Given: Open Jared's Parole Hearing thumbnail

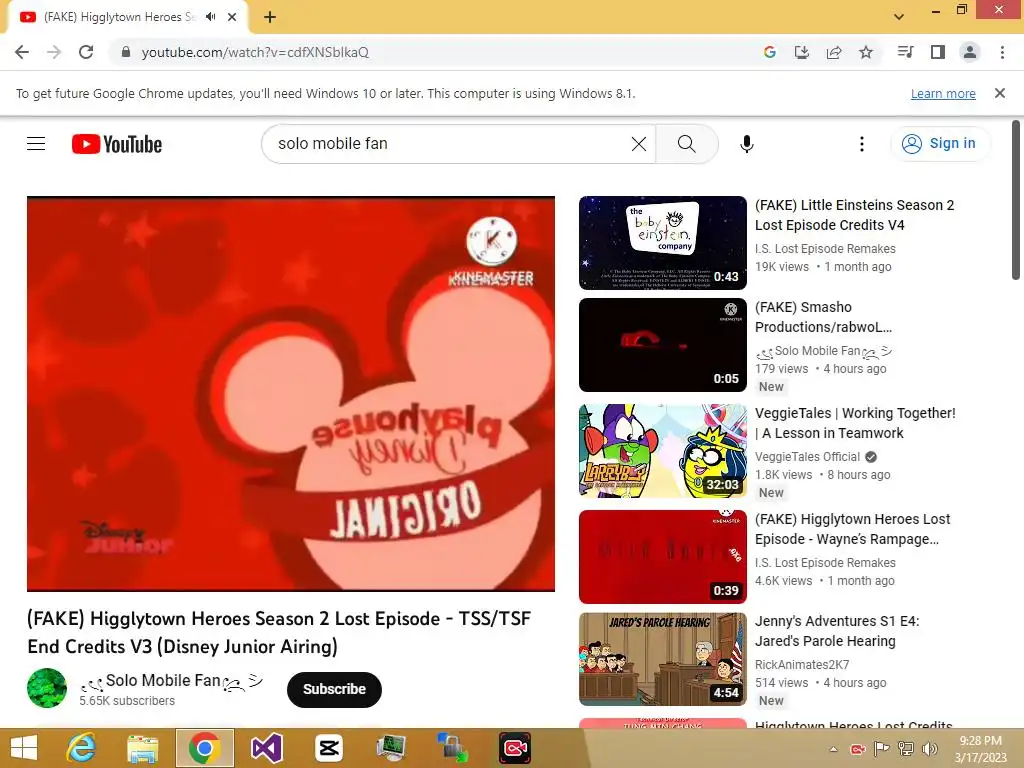Looking at the screenshot, I should (x=662, y=660).
